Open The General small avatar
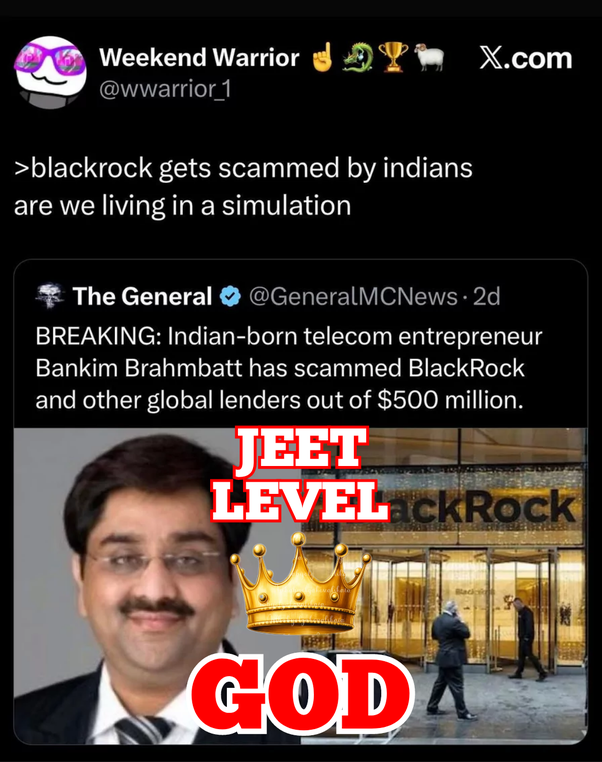 (50, 296)
